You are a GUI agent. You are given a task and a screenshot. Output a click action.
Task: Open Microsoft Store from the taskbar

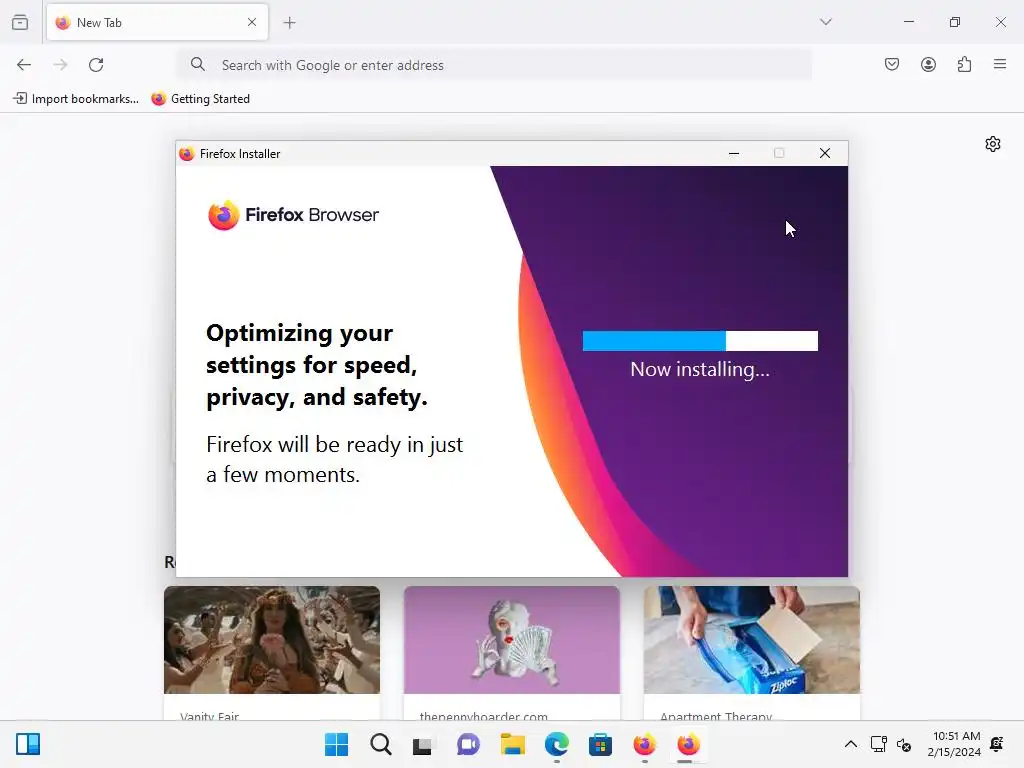(600, 744)
